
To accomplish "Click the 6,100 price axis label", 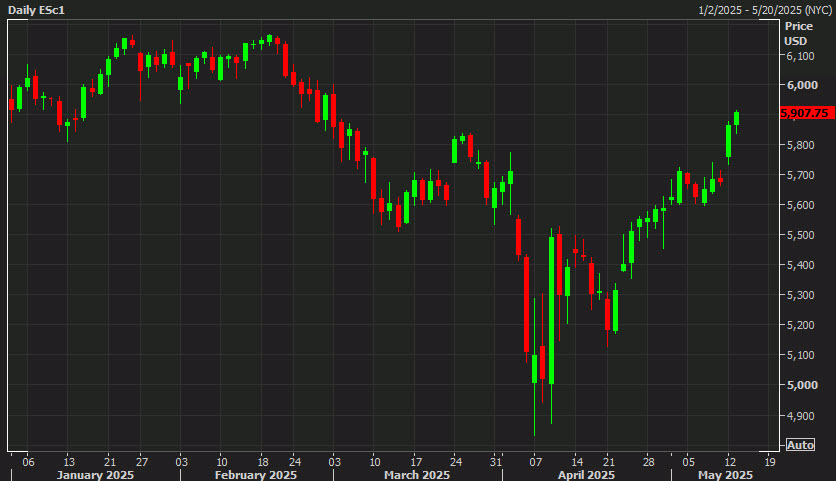I will pyautogui.click(x=800, y=55).
